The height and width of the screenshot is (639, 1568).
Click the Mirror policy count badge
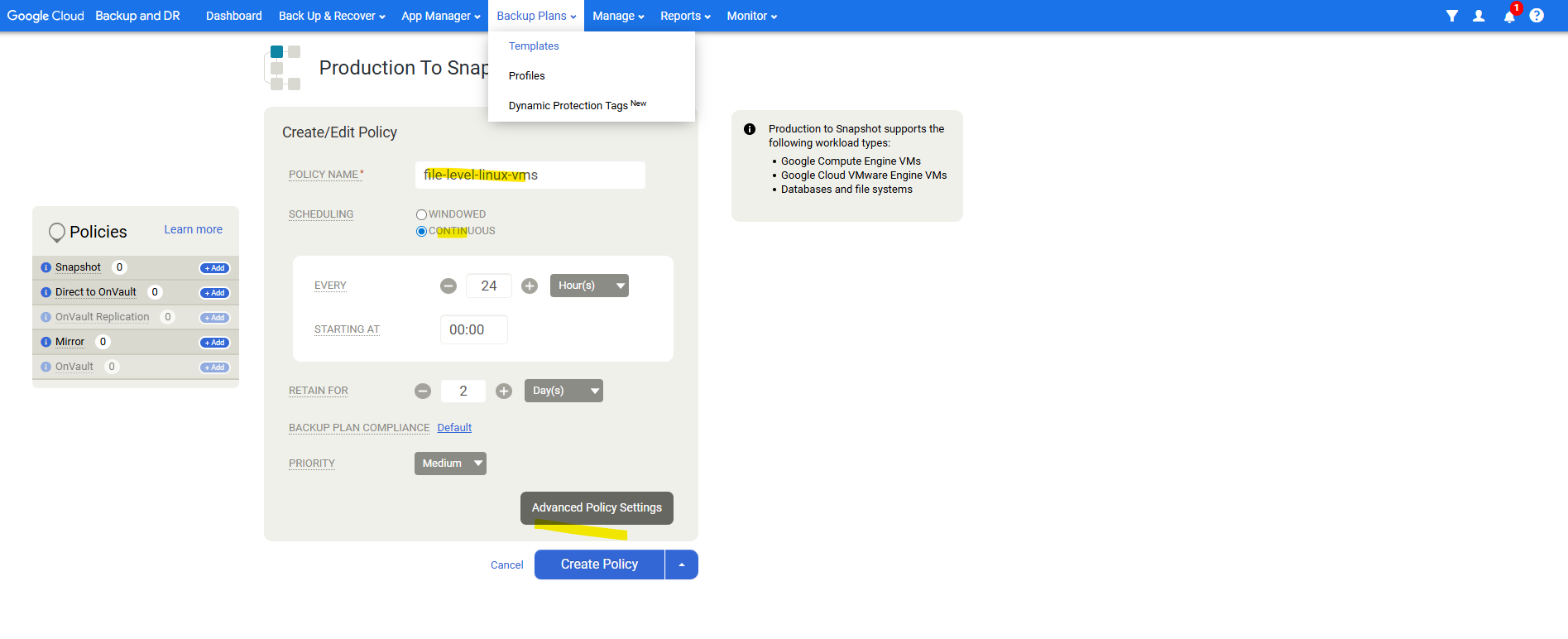(x=103, y=342)
